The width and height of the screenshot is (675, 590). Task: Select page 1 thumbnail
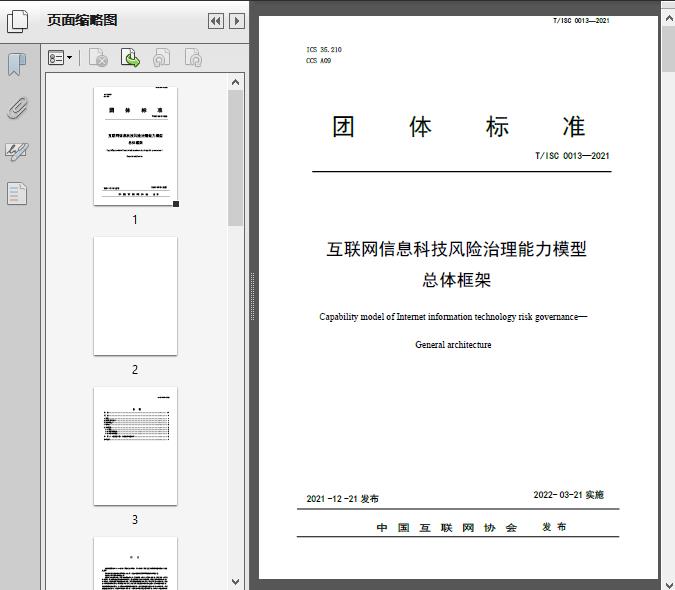click(x=135, y=146)
